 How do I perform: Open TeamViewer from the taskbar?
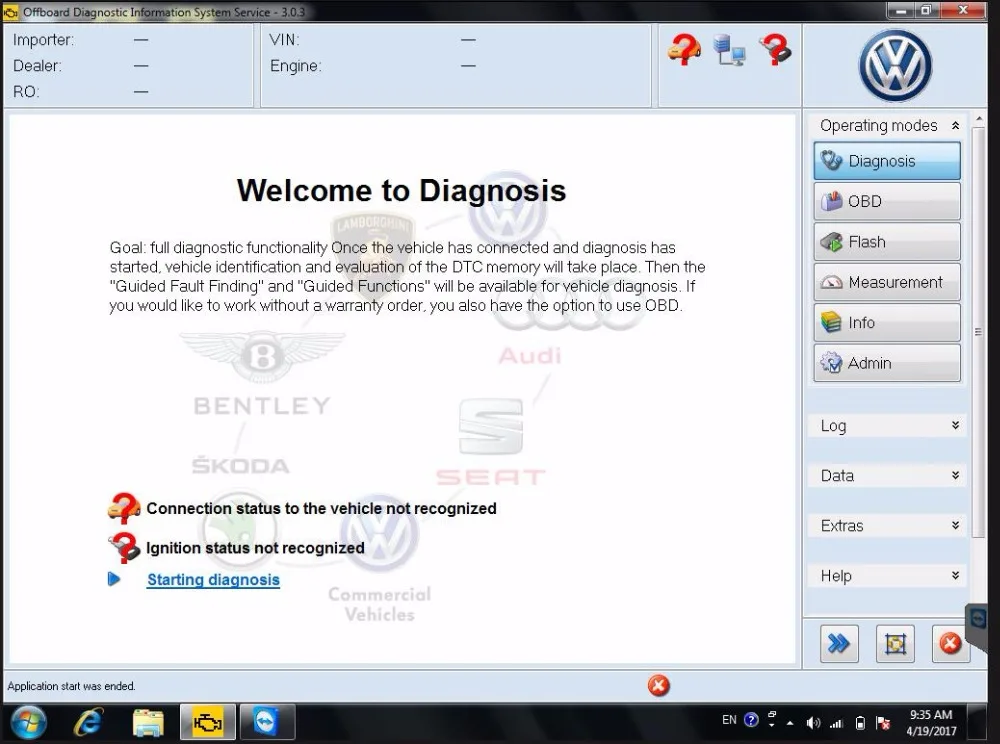pyautogui.click(x=267, y=723)
